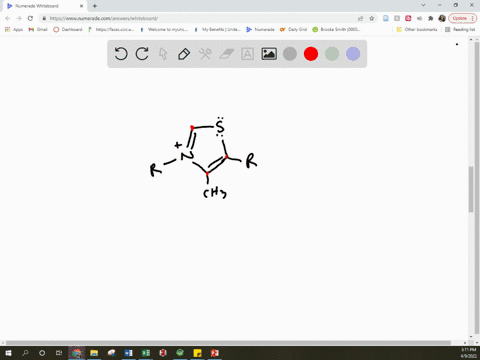Open the Gmail bookmark

[38, 29]
